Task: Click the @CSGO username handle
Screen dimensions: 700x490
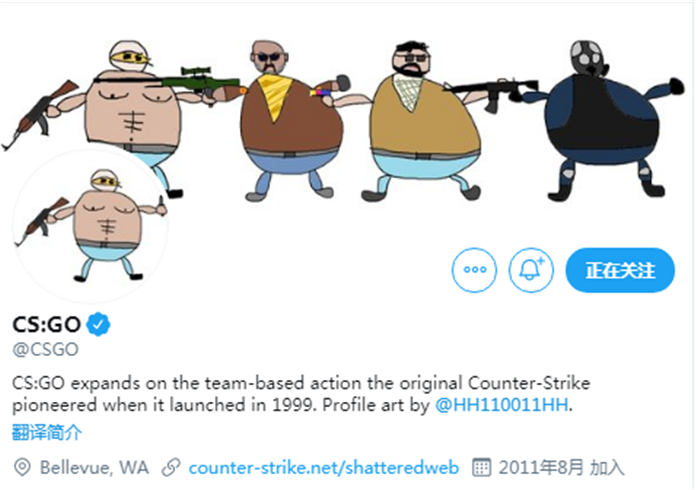Action: coord(46,349)
